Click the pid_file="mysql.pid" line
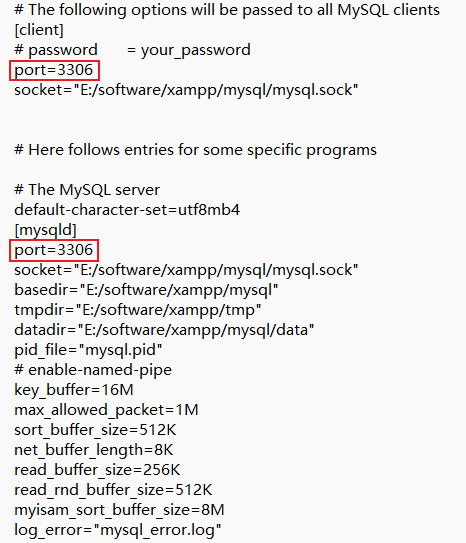 pyautogui.click(x=88, y=350)
